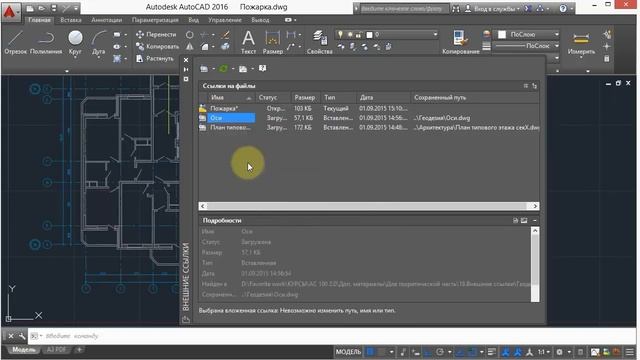Open attach file dropdown arrow in references palette
Viewport: 640px width, 360px height.
(x=213, y=69)
